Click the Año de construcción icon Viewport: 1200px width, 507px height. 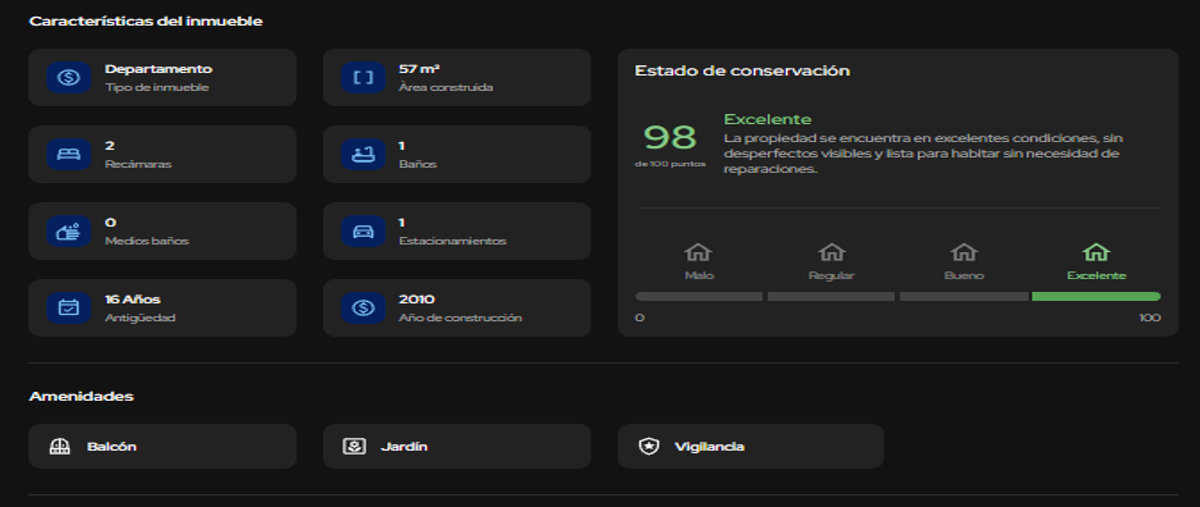363,308
